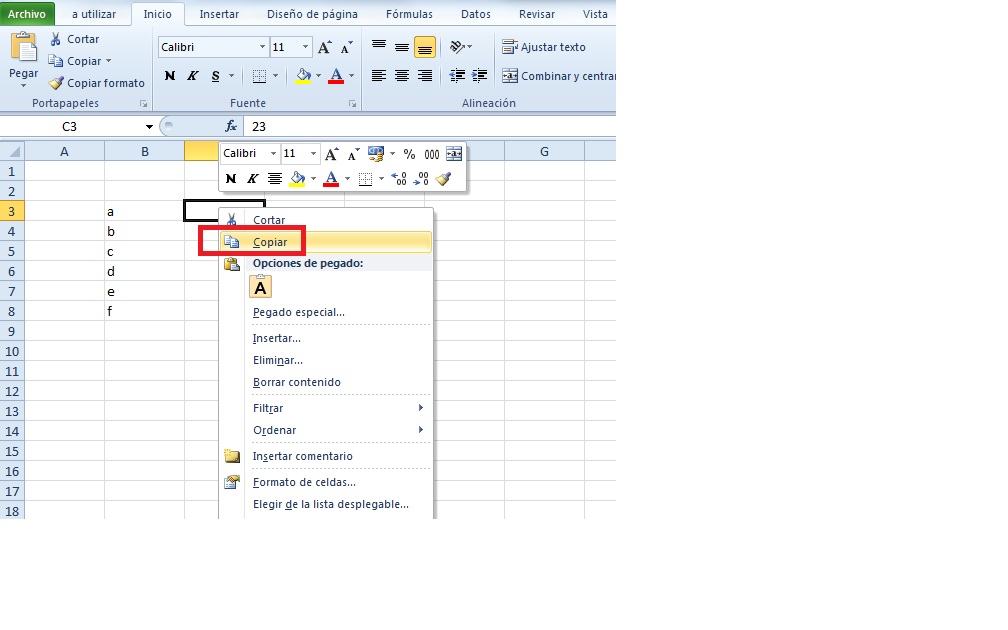Click the Pegar button label
This screenshot has height=630, width=1008.
tap(24, 73)
